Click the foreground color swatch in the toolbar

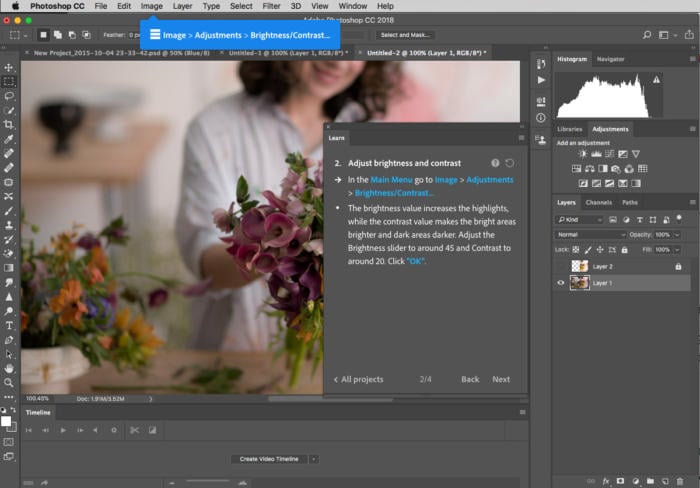coord(7,421)
